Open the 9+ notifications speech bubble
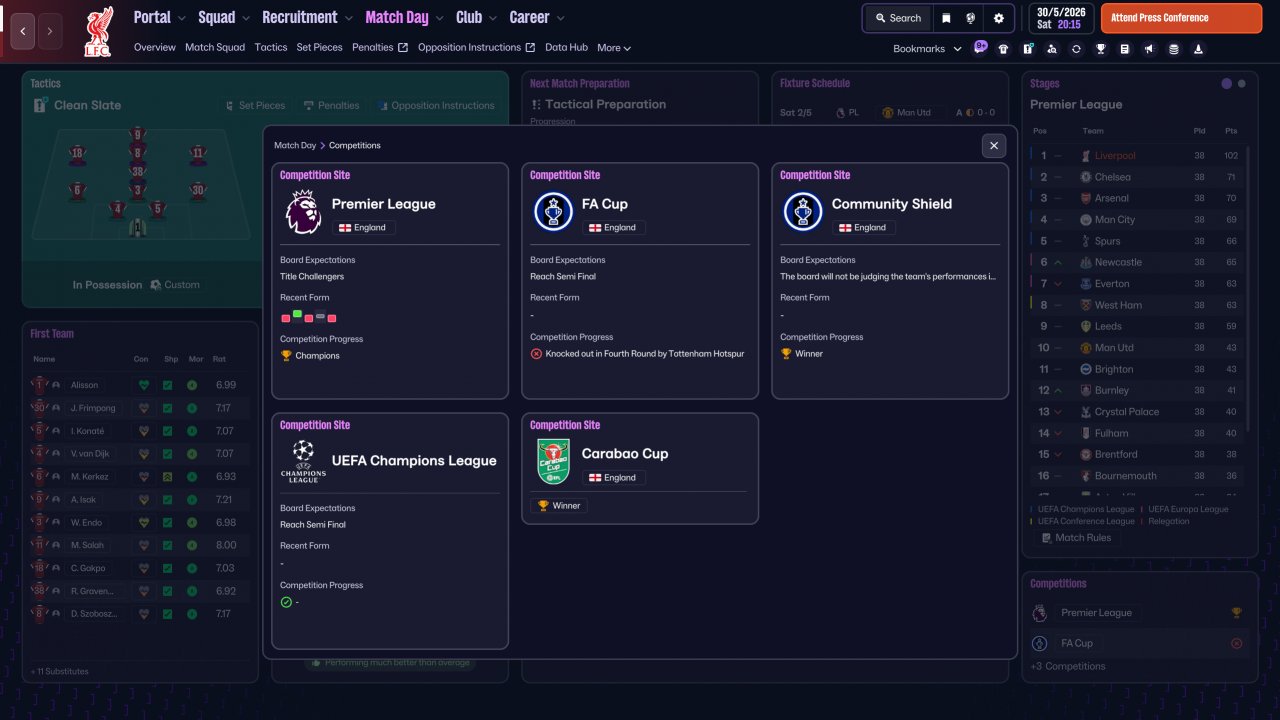 pyautogui.click(x=980, y=47)
